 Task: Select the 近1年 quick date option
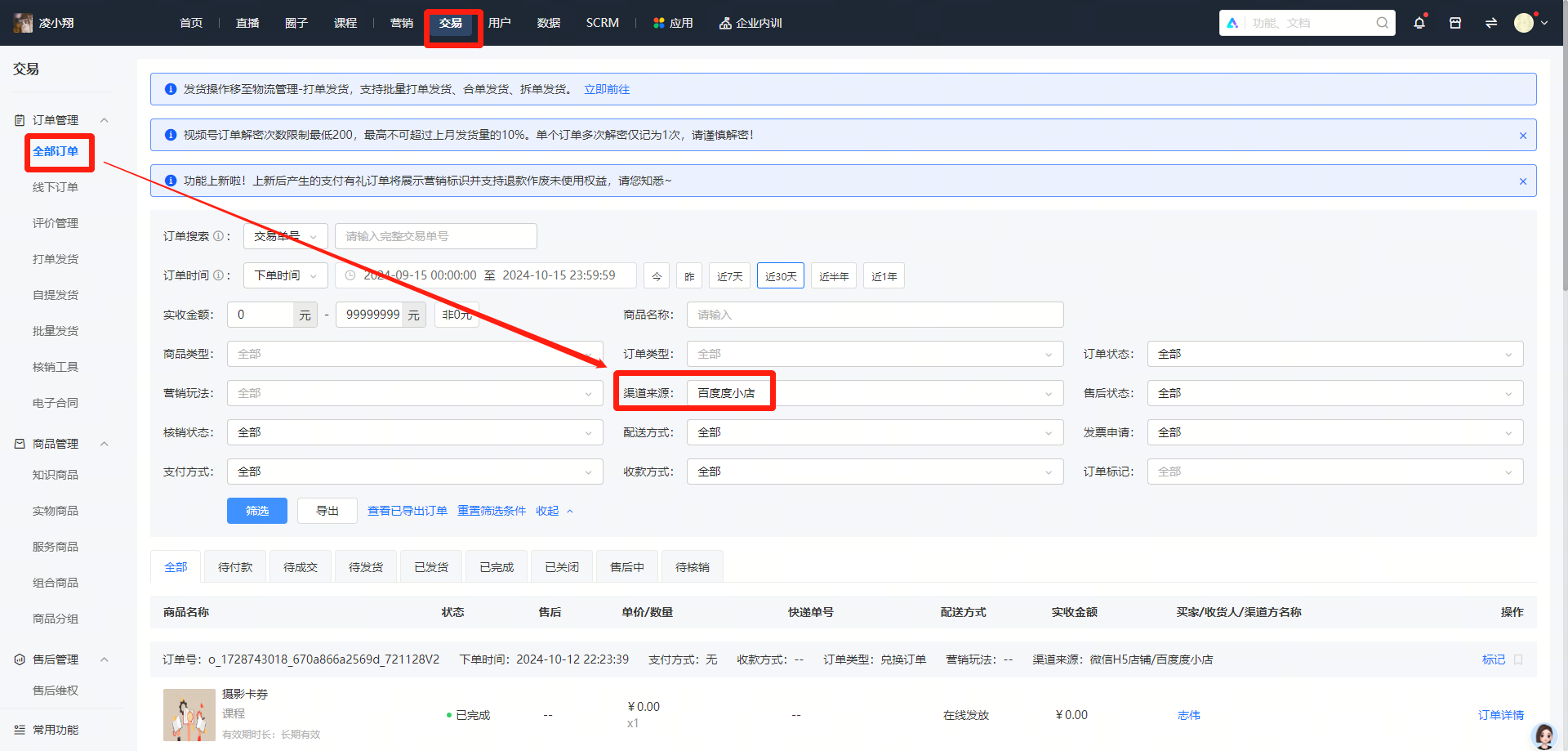pyautogui.click(x=884, y=276)
